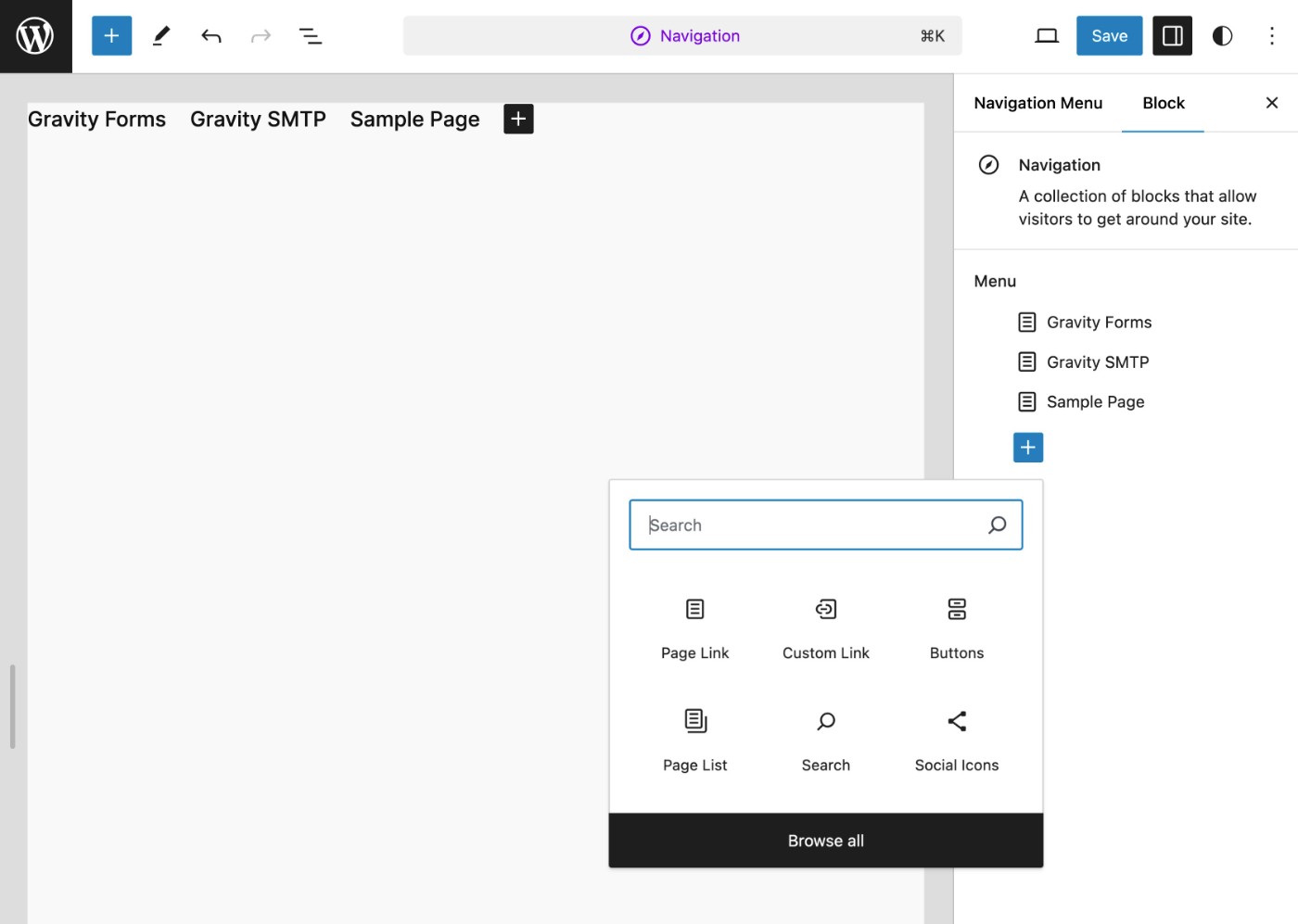Click the vertical scrollbar handle at left edge
1298x924 pixels.
(x=12, y=706)
